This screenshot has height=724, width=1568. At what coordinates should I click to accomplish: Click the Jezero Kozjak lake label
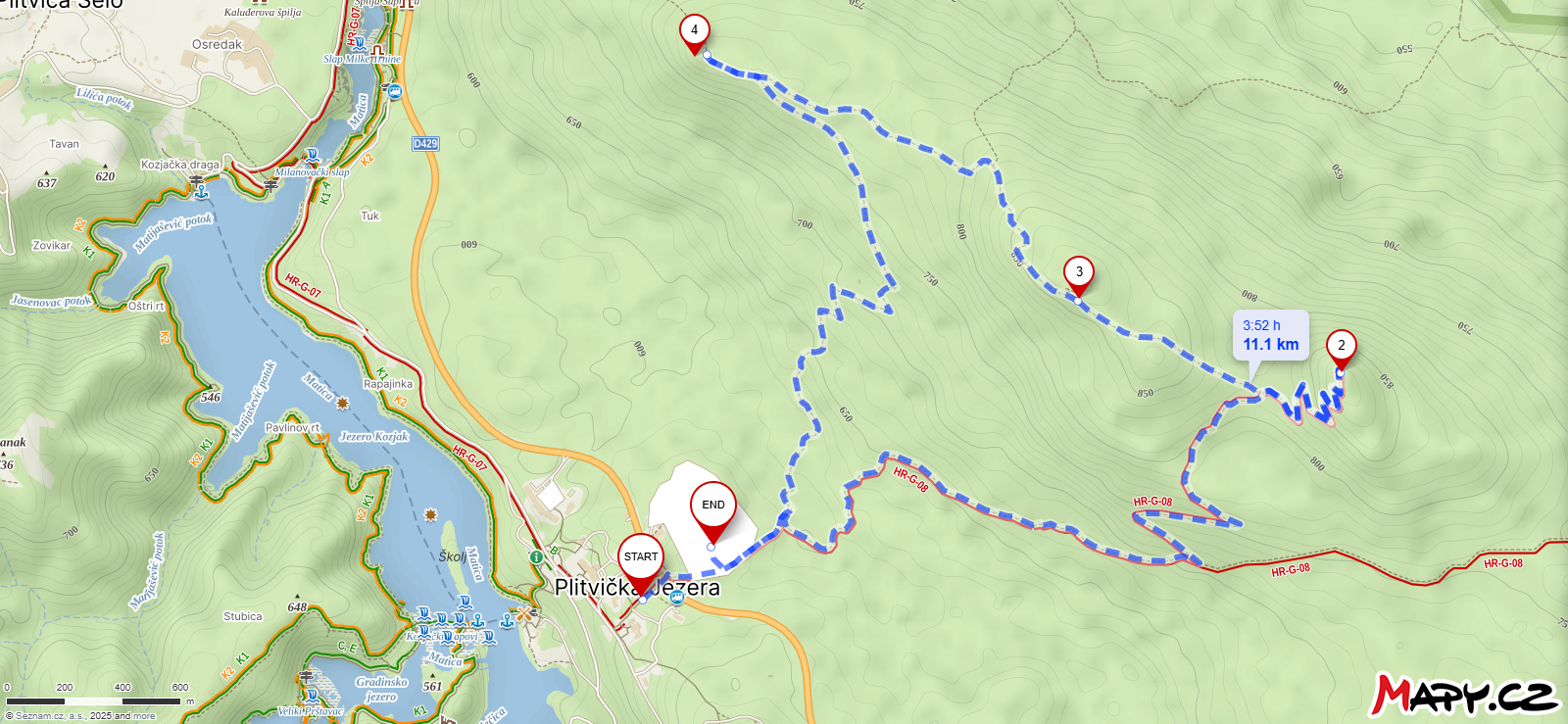coord(374,437)
